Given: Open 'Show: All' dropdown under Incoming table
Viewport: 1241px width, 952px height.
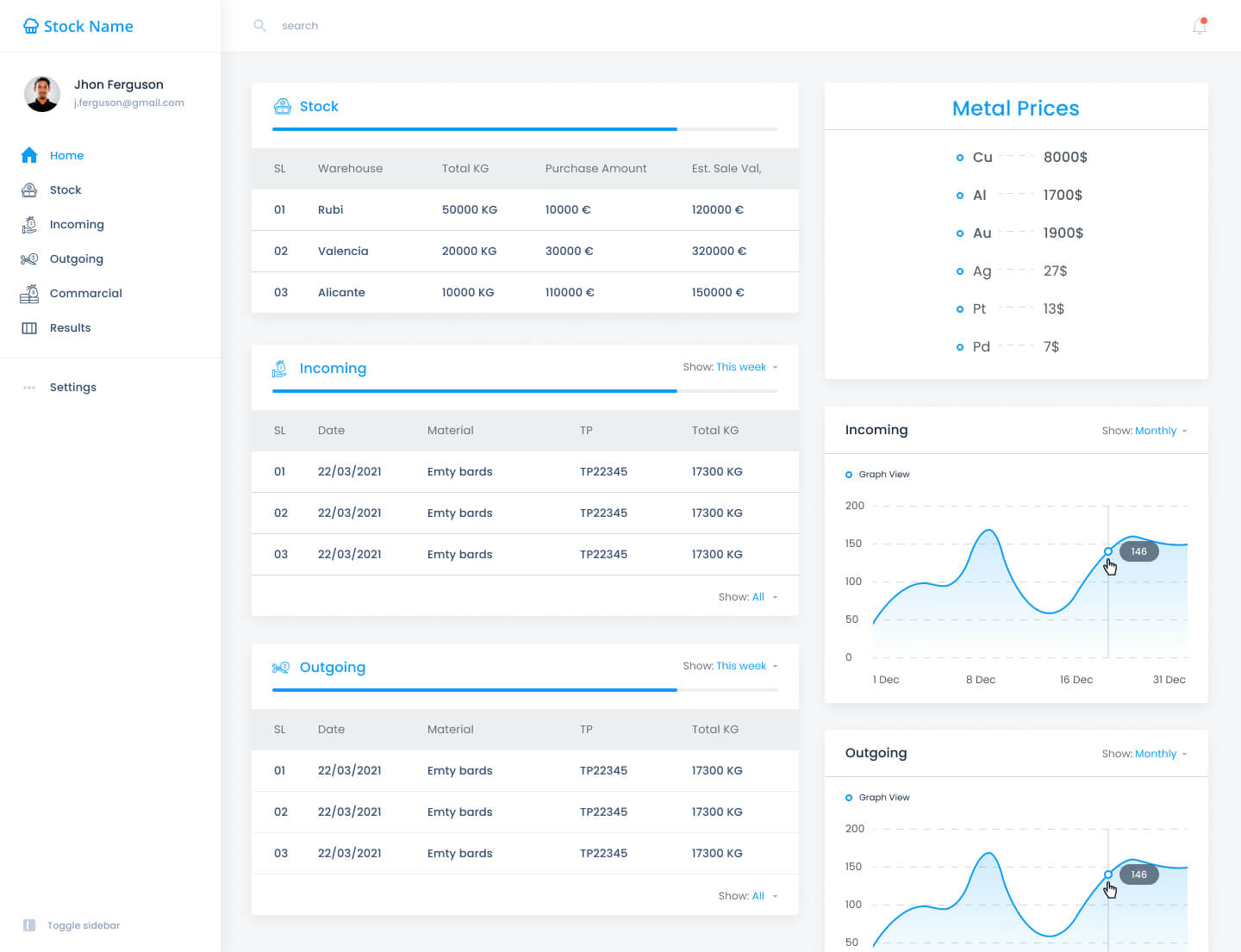Looking at the screenshot, I should click(x=748, y=597).
